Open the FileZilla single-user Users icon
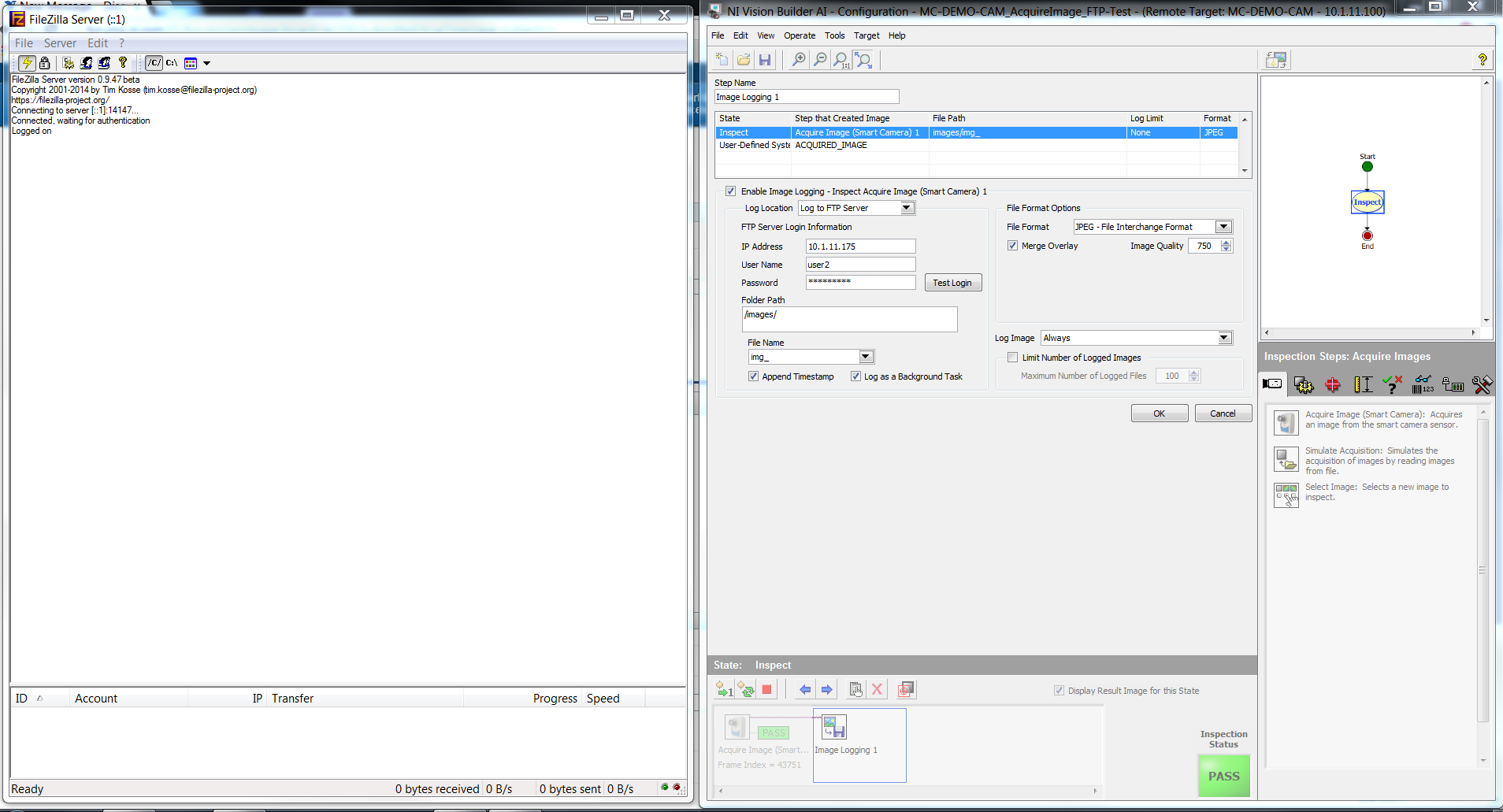This screenshot has width=1503, height=812. (87, 63)
